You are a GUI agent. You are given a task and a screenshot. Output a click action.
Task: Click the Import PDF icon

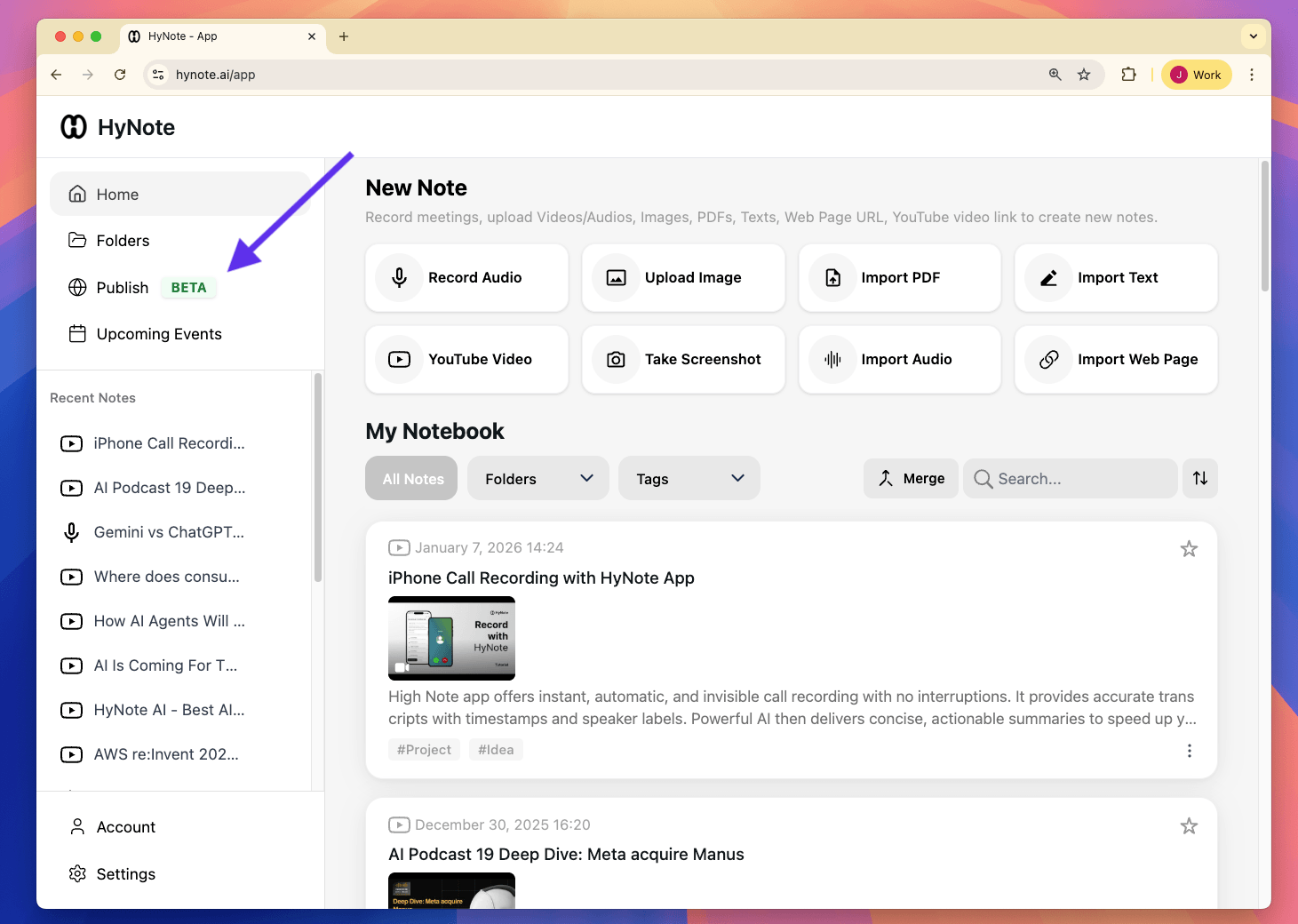coord(832,277)
